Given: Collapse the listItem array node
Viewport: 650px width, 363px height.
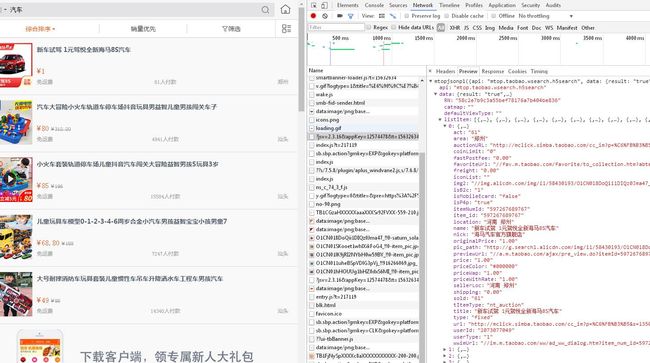Looking at the screenshot, I should (x=440, y=119).
